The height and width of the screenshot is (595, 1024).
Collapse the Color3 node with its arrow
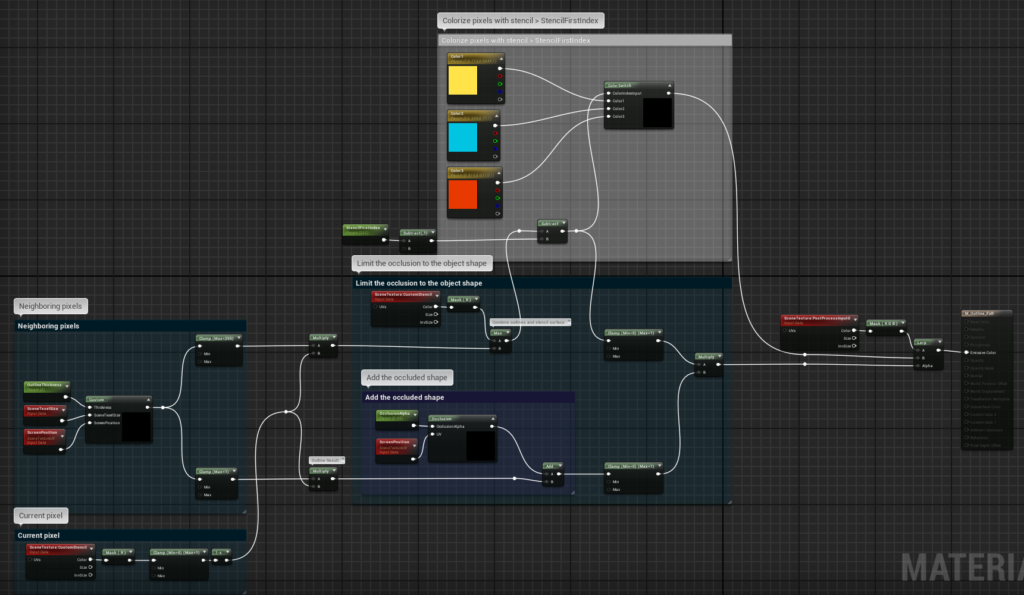(x=497, y=171)
